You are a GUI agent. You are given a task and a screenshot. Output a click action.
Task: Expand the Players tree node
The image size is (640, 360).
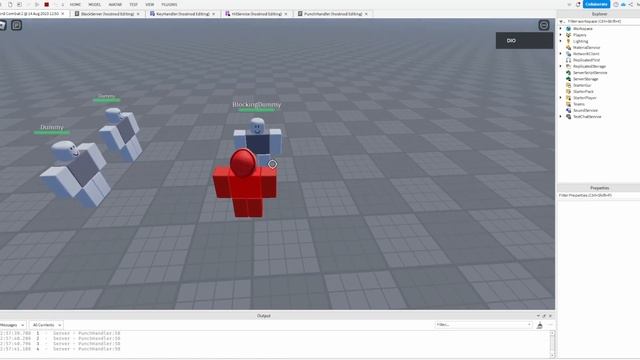[x=560, y=35]
